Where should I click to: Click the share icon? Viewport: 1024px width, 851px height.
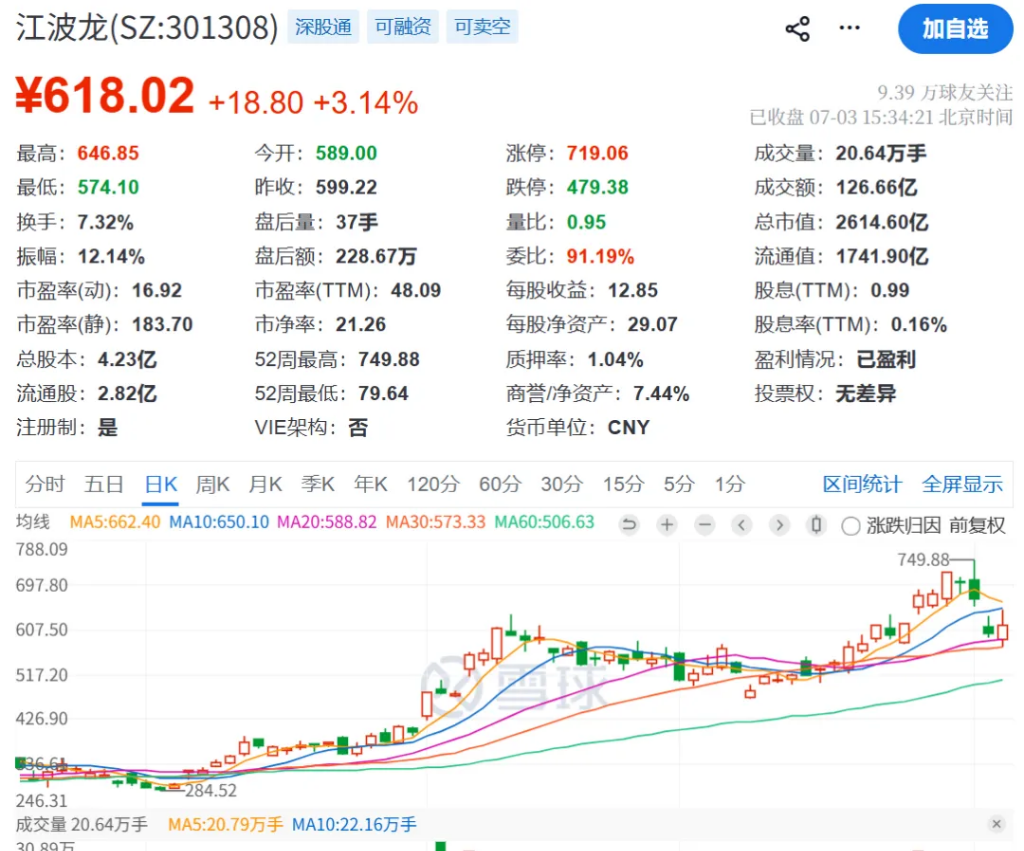pyautogui.click(x=797, y=29)
